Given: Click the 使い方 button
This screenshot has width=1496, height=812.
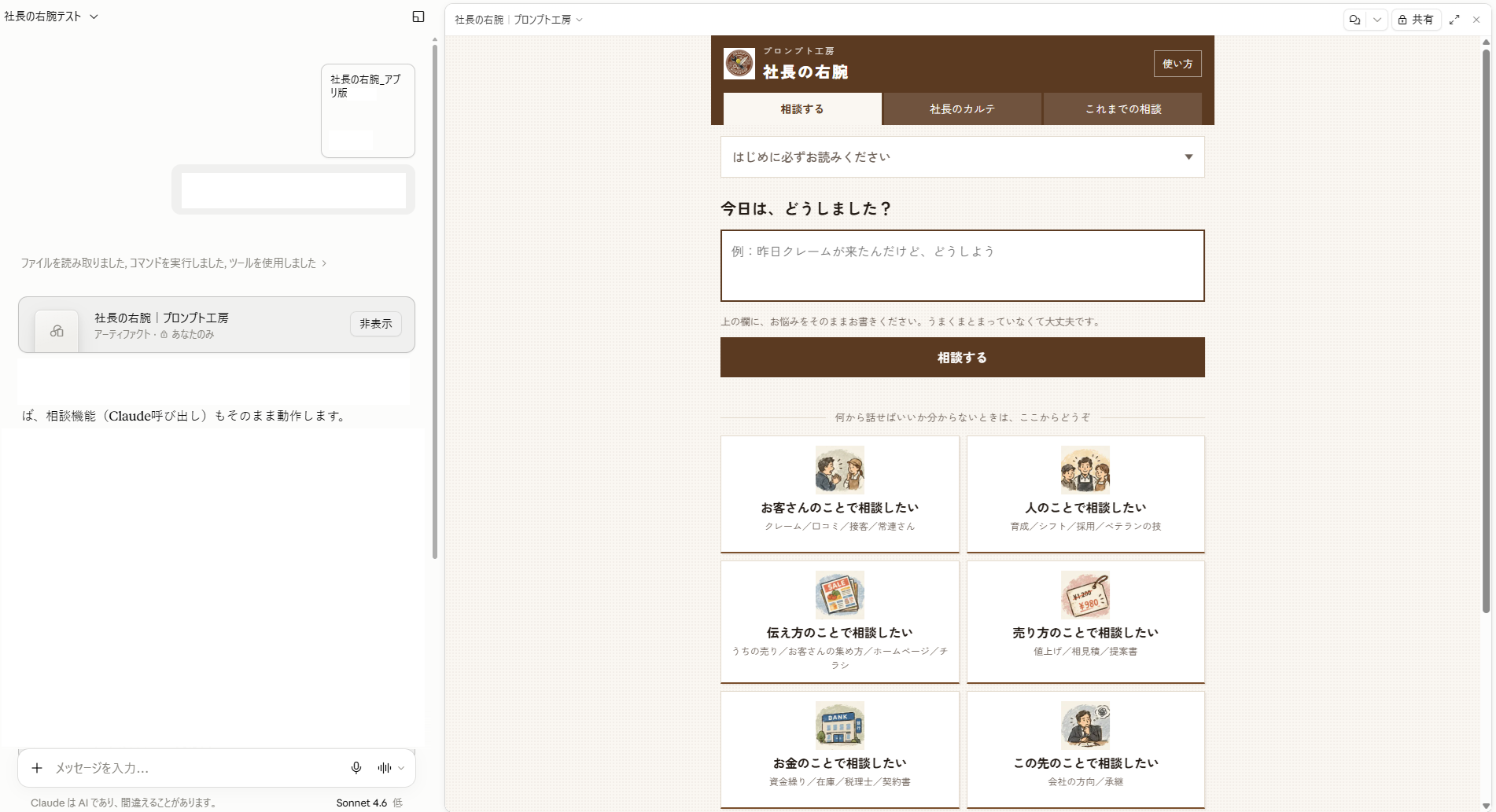Looking at the screenshot, I should coord(1177,64).
